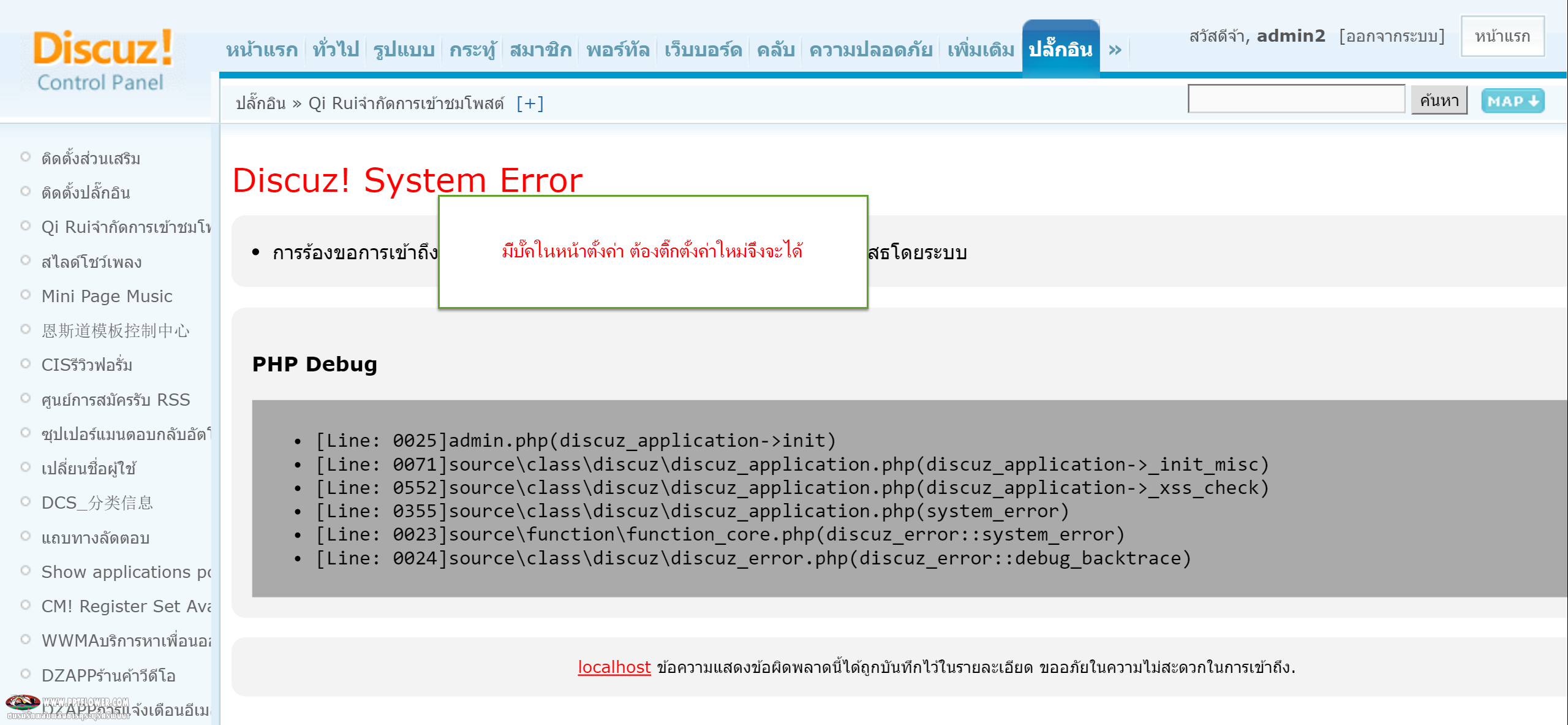
Task: Open ศูนย์การสมัครรับ RSS entry
Action: coord(115,400)
